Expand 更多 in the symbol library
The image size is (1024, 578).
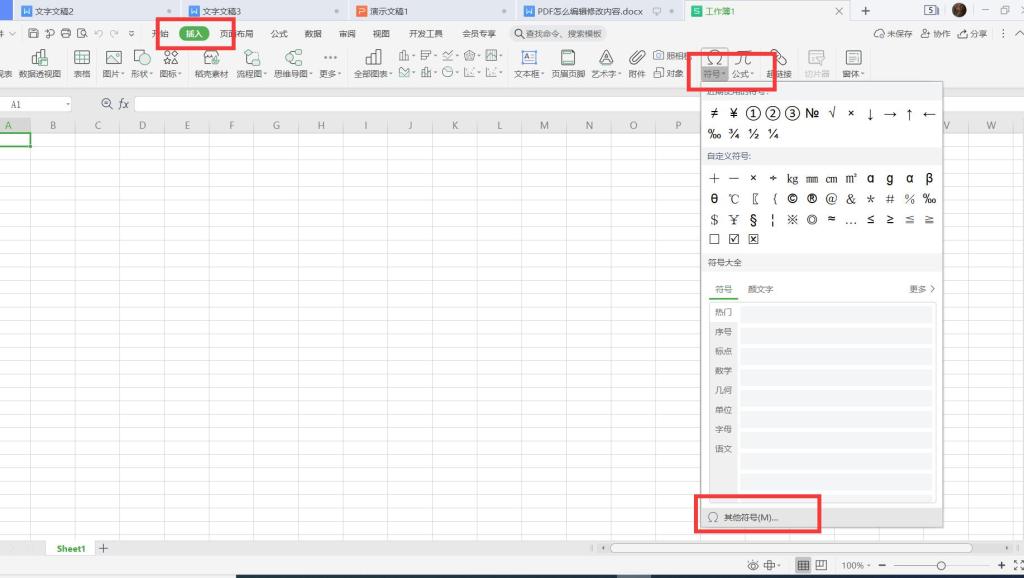pos(922,289)
